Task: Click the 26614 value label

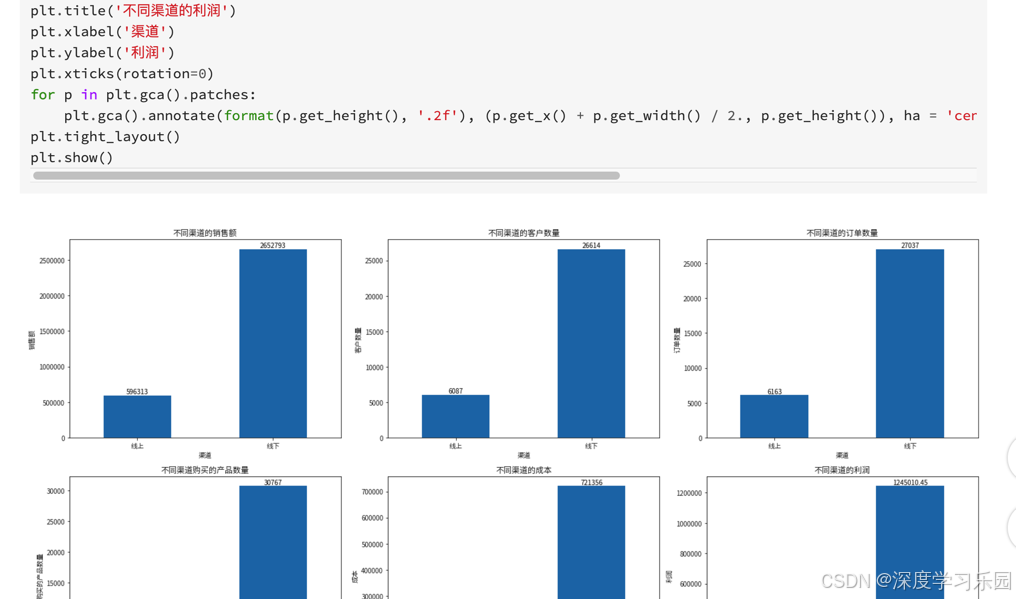Action: click(591, 245)
